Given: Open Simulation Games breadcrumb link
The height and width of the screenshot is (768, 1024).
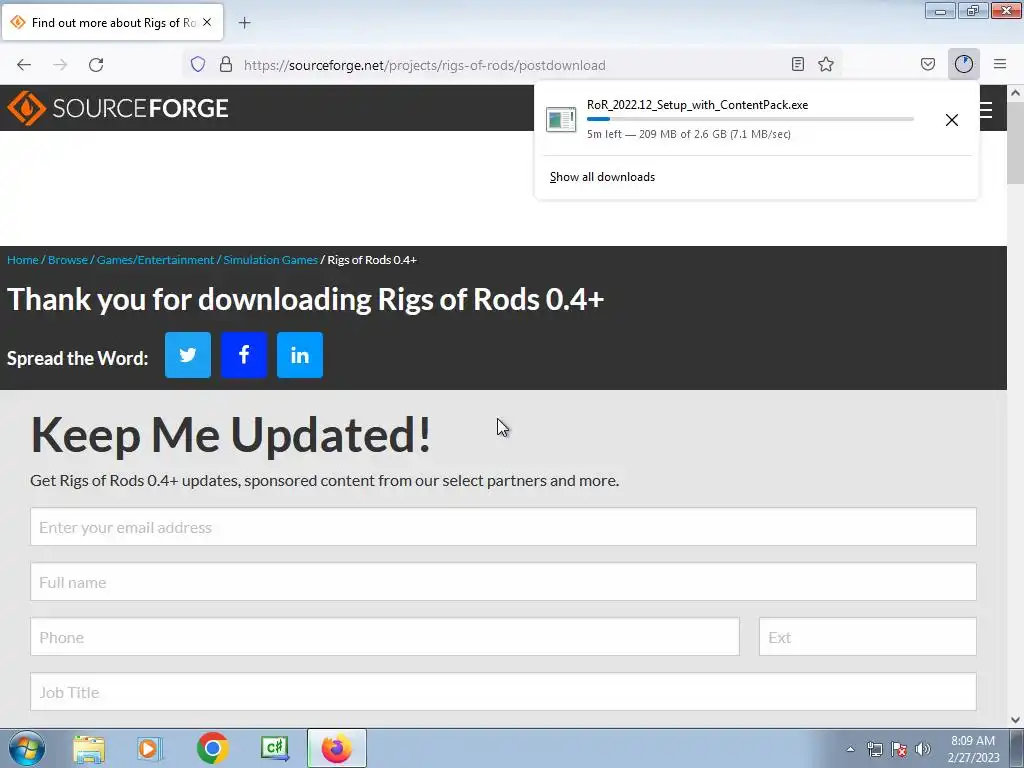Looking at the screenshot, I should (270, 260).
